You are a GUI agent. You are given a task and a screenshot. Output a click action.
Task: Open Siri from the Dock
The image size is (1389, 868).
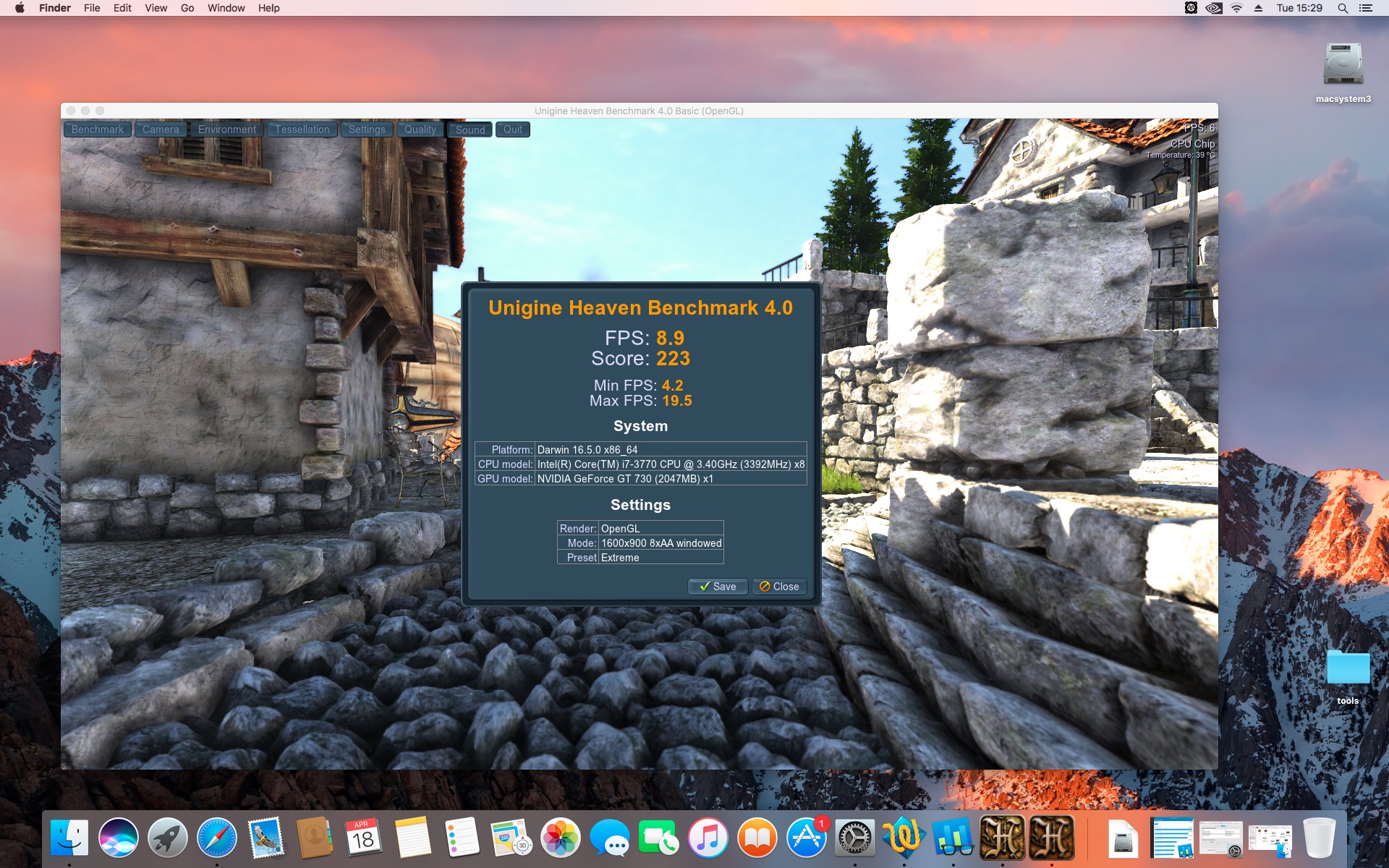click(x=119, y=838)
